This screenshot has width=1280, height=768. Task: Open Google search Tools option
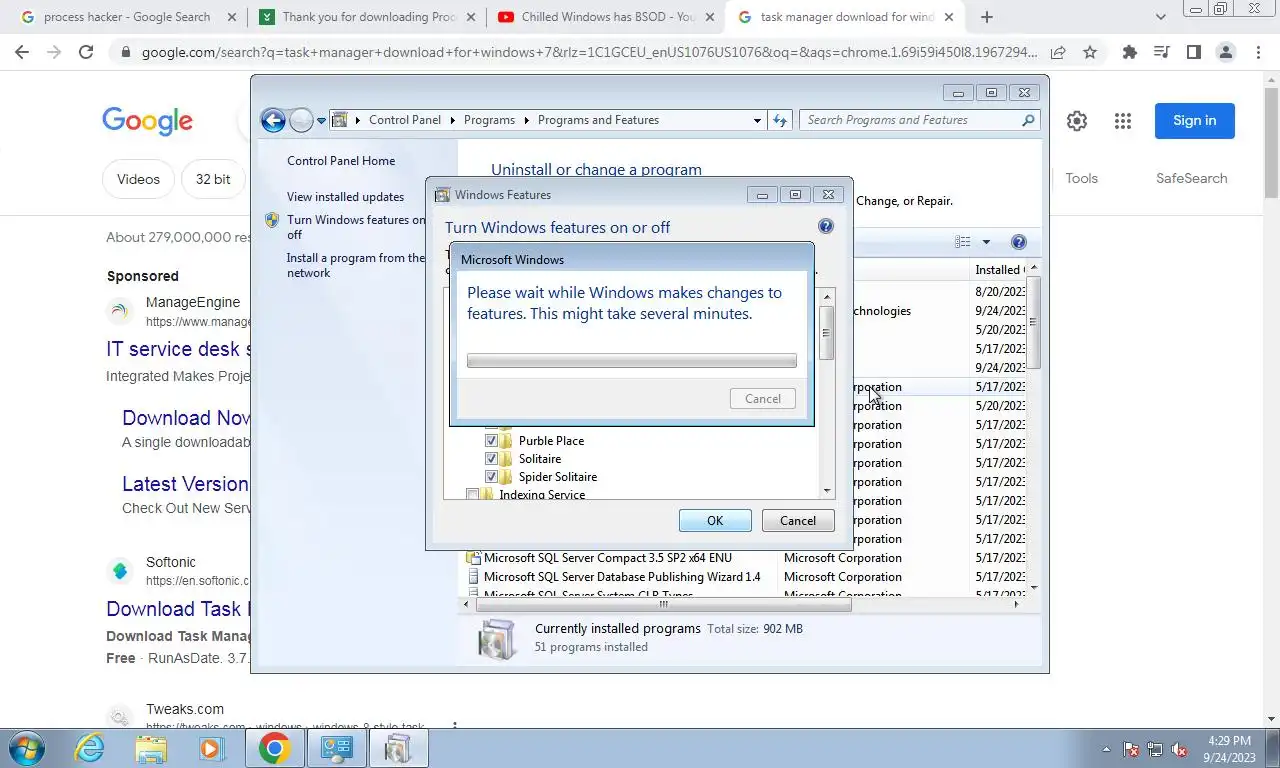click(1081, 179)
